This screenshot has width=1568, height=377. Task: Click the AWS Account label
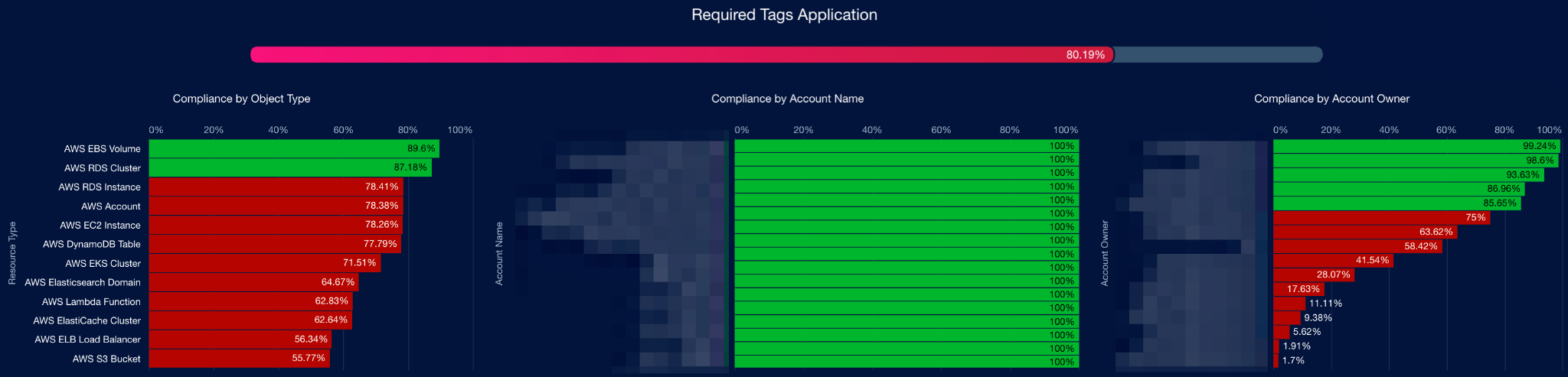click(110, 206)
